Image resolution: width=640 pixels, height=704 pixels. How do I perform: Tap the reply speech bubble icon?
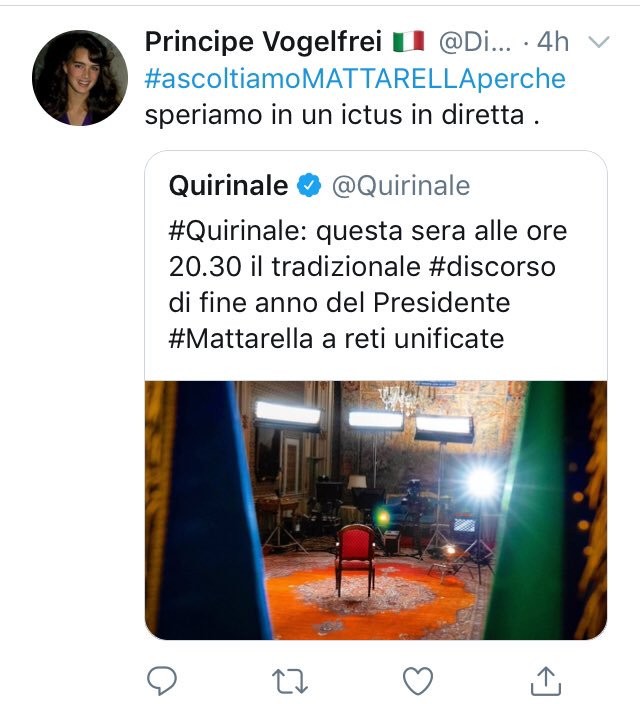pos(162,681)
